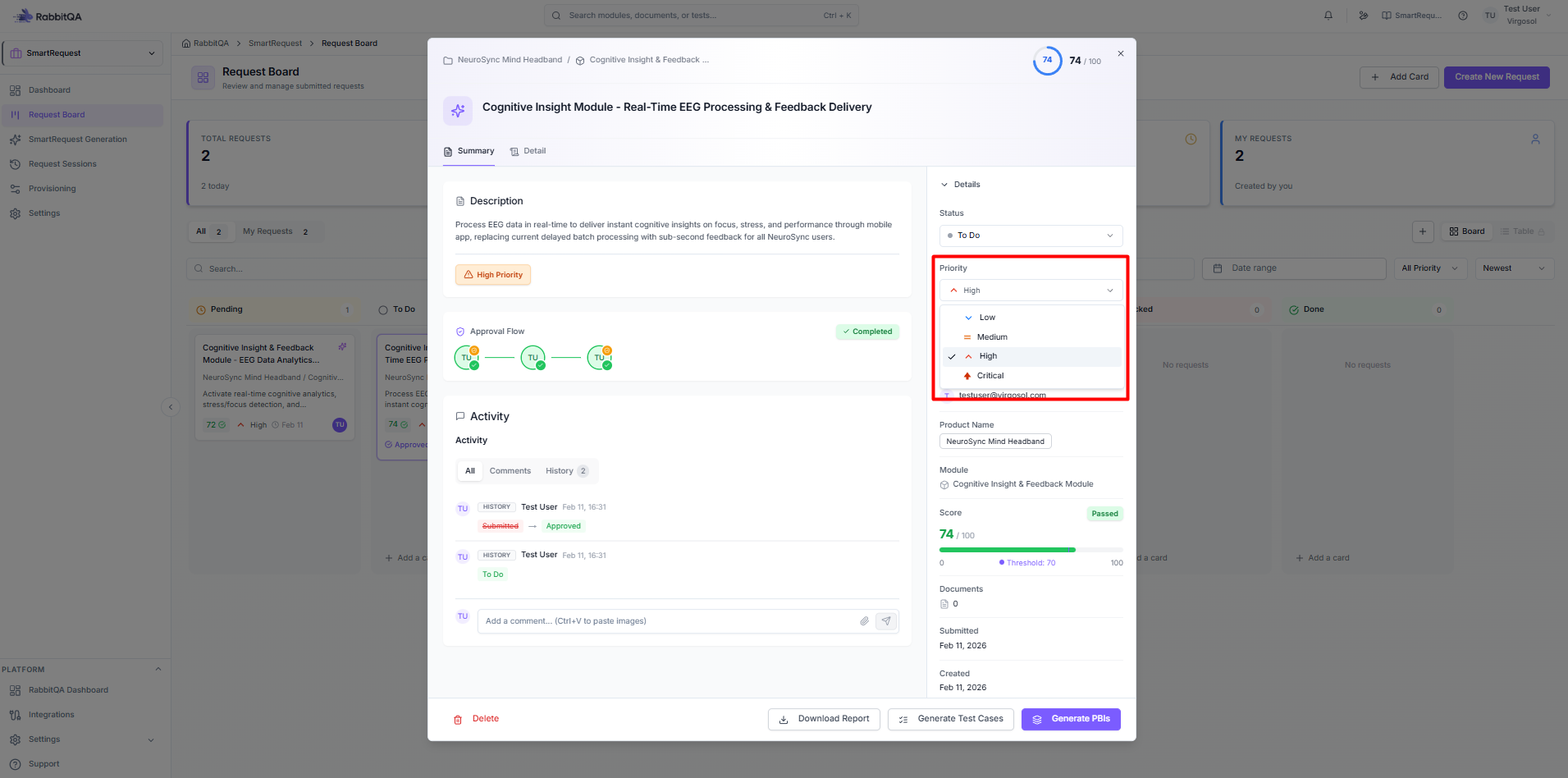Open Request Sessions in sidebar
Image resolution: width=1568 pixels, height=778 pixels.
click(x=62, y=164)
